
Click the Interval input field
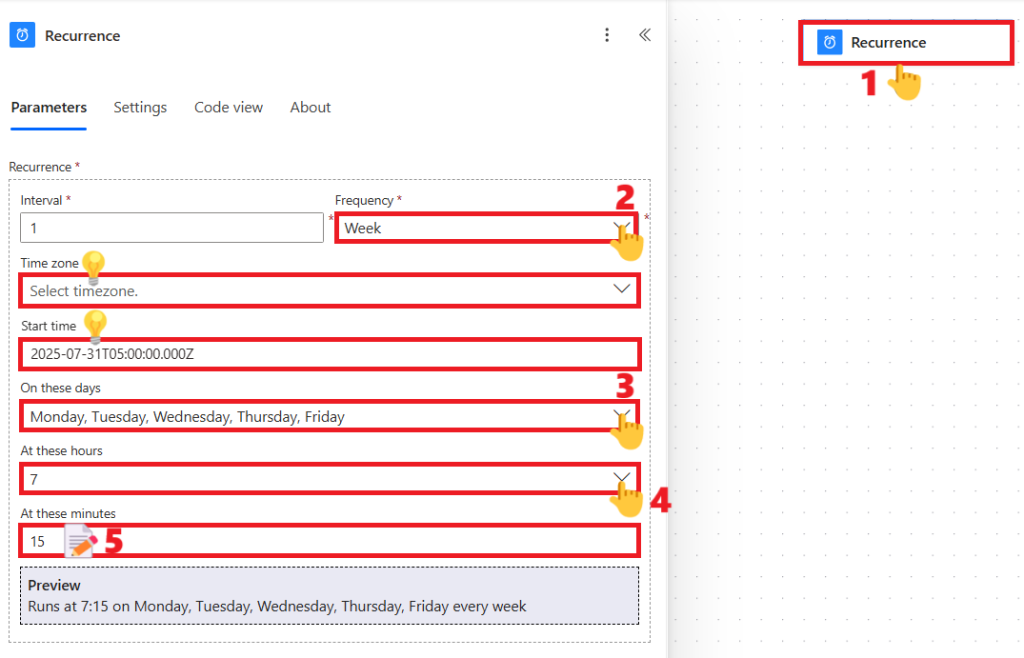tap(169, 228)
